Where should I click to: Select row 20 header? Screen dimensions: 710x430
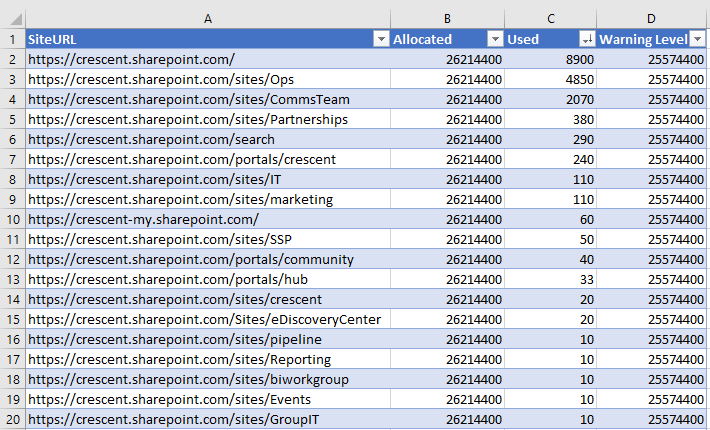(13, 420)
